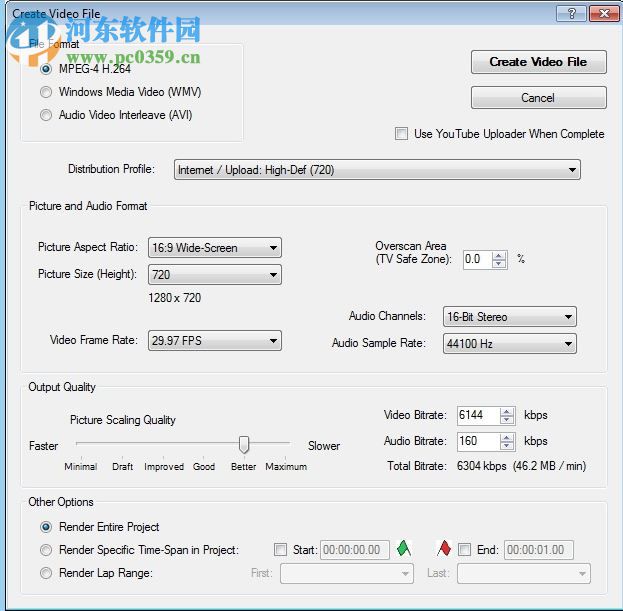This screenshot has height=611, width=623.
Task: Click the End time field 00:00:01.00
Action: pos(539,550)
